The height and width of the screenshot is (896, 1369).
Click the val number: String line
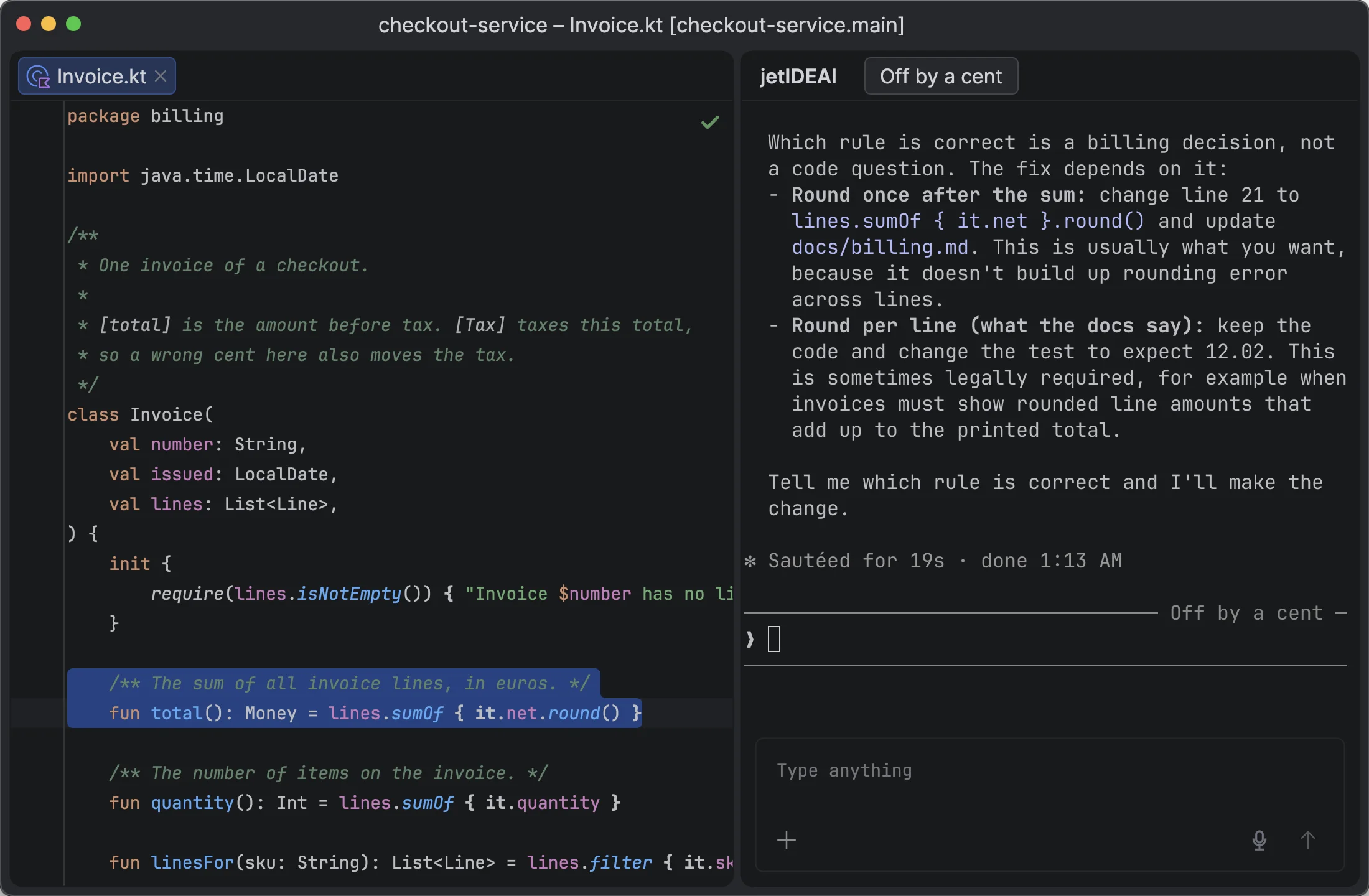208,445
